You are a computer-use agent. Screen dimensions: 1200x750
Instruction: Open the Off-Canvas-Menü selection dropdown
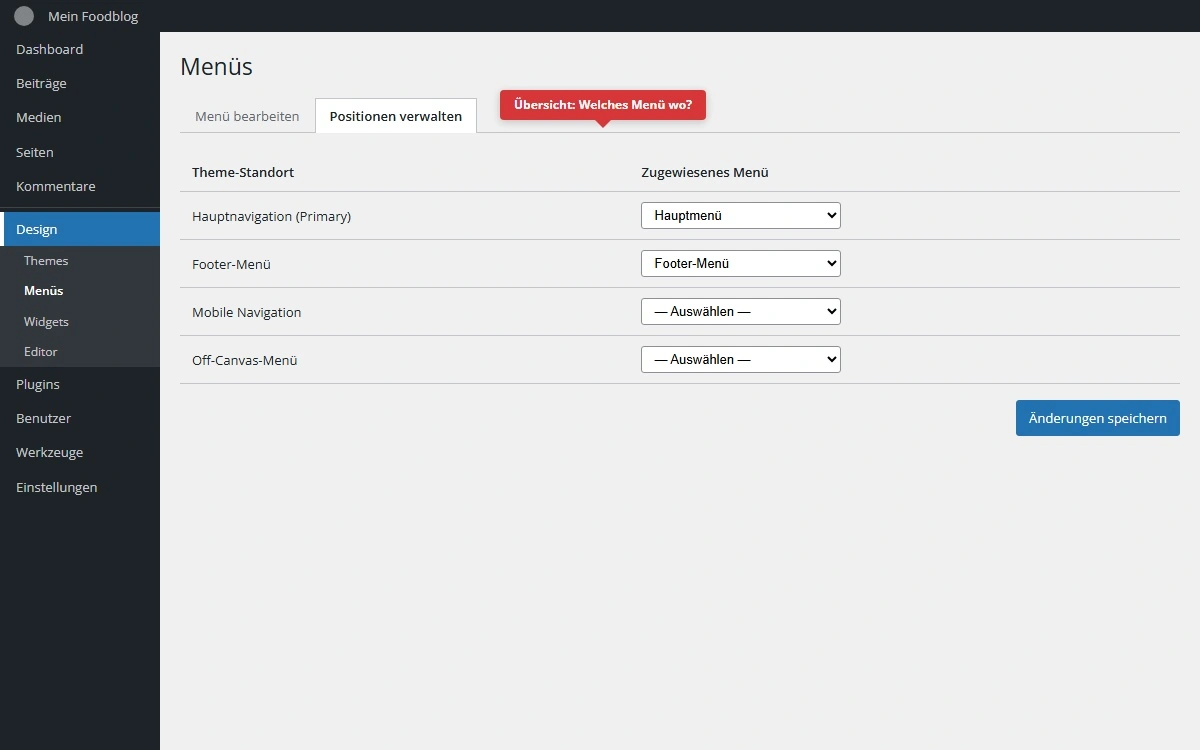(740, 359)
